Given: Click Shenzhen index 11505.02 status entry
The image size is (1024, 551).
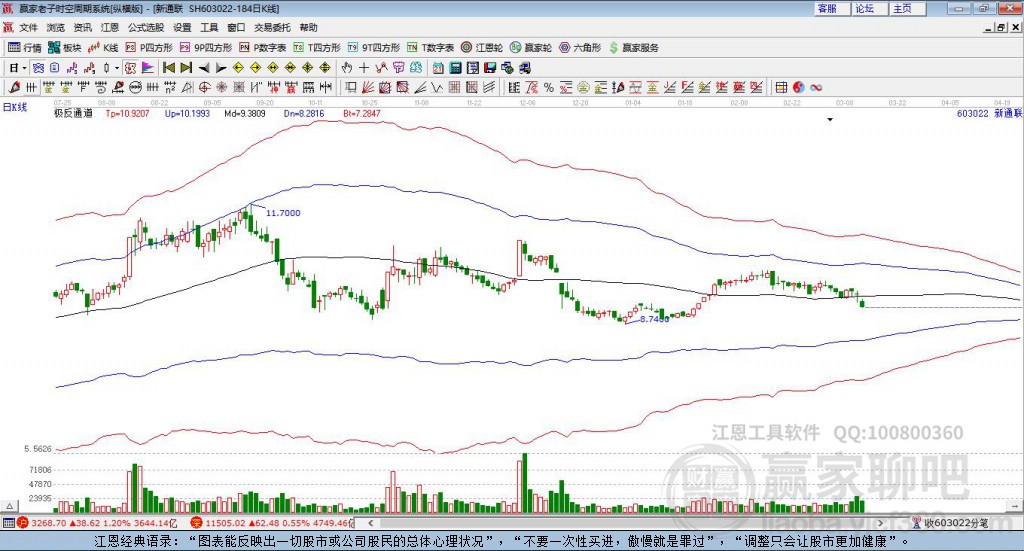Looking at the screenshot, I should 272,523.
